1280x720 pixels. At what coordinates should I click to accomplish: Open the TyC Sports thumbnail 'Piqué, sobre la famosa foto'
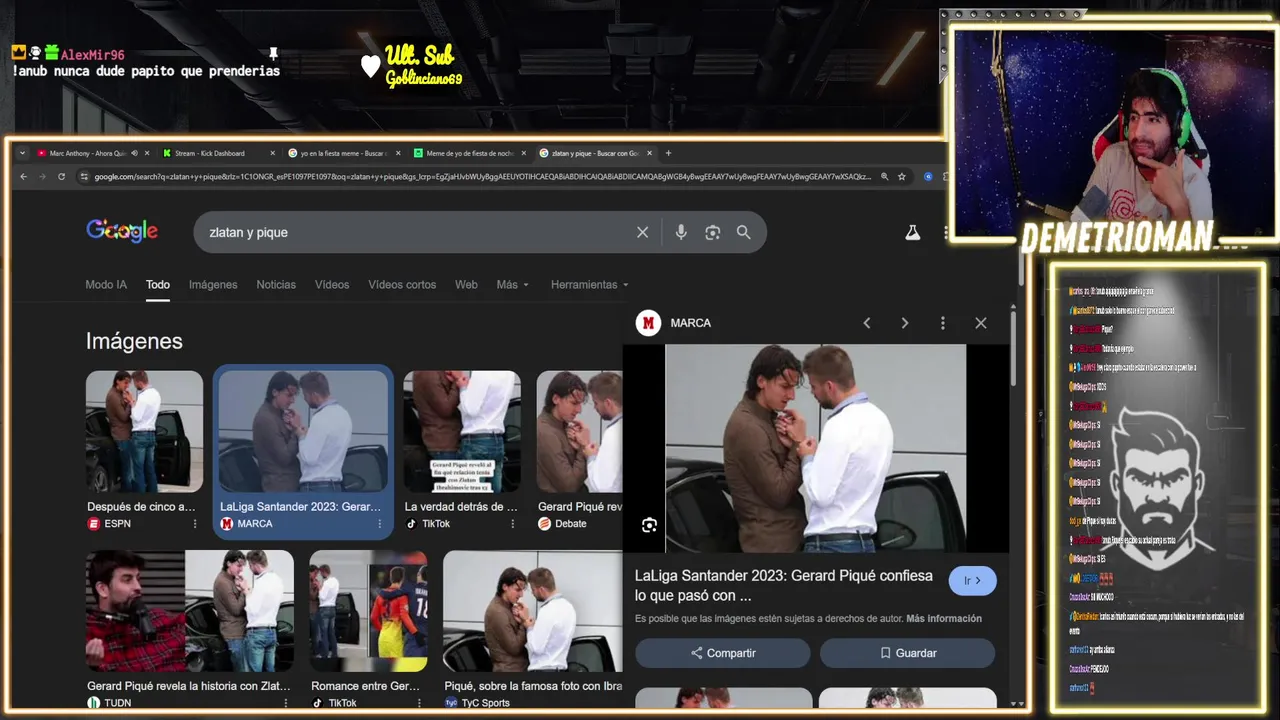coord(532,611)
